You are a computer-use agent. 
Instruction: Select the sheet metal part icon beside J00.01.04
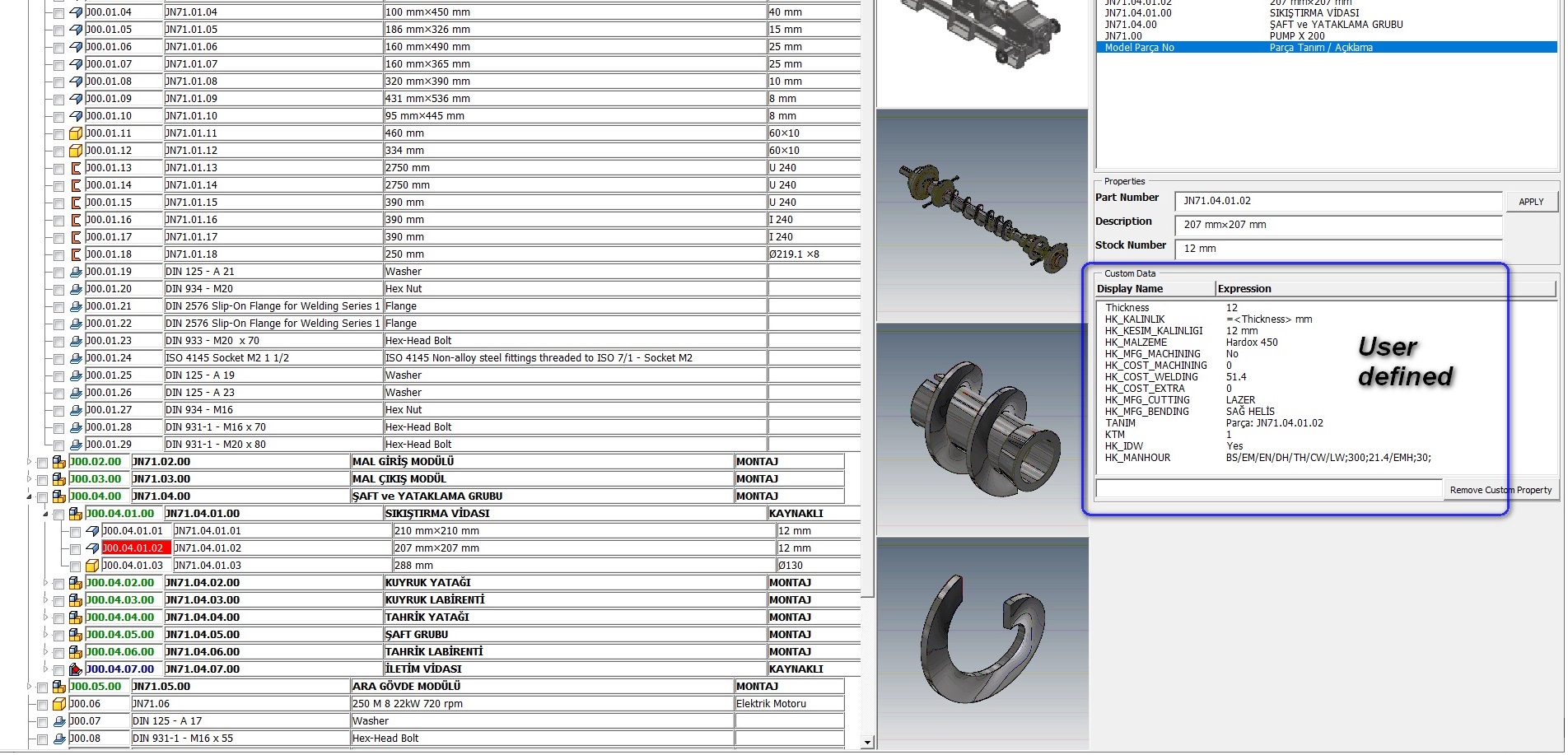click(77, 12)
